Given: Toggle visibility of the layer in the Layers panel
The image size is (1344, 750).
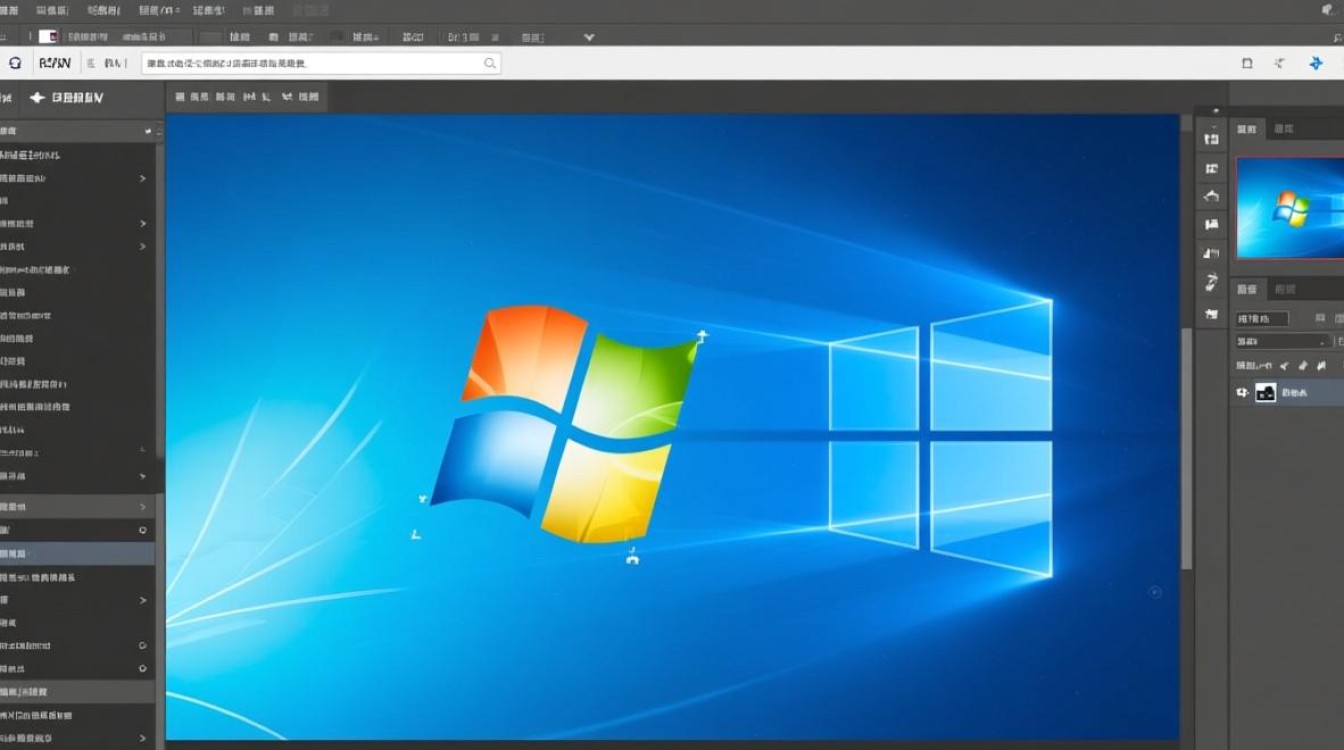Looking at the screenshot, I should tap(1242, 392).
